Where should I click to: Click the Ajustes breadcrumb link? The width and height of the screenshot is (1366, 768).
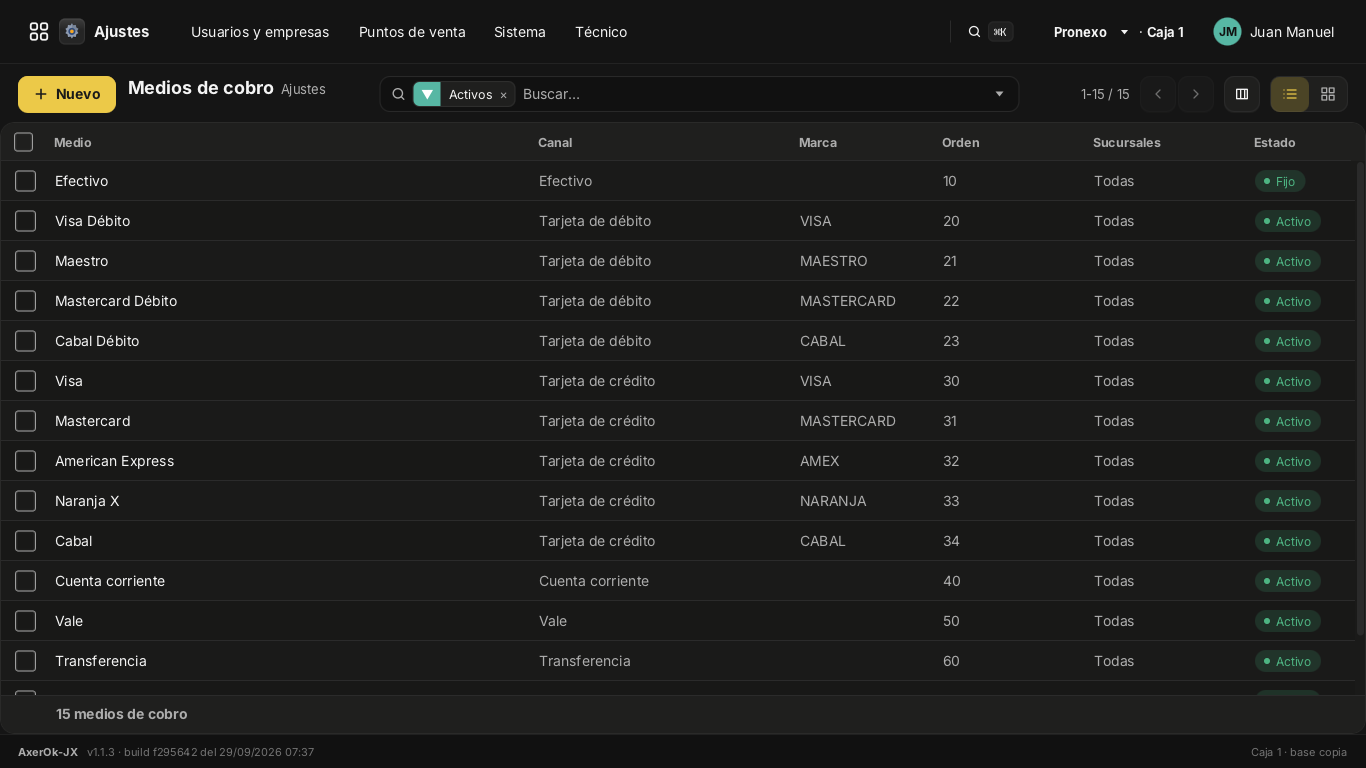(303, 89)
